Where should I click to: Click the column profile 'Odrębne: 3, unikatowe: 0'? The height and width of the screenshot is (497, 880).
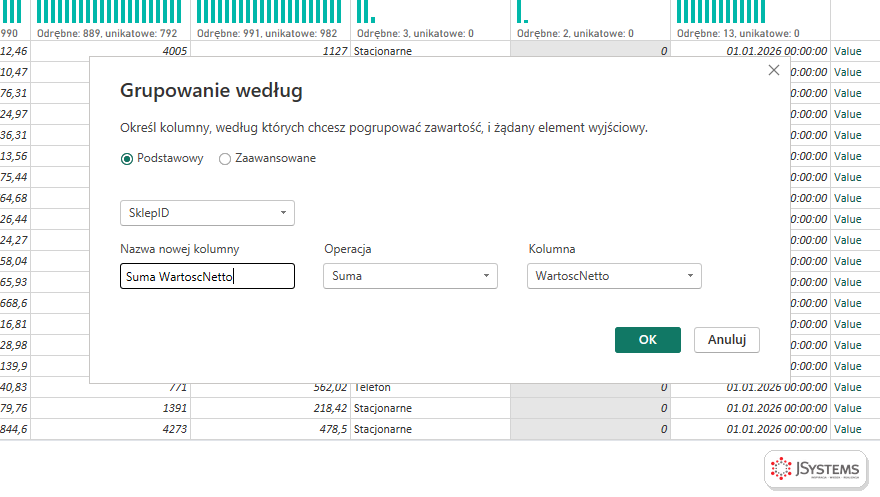415,34
